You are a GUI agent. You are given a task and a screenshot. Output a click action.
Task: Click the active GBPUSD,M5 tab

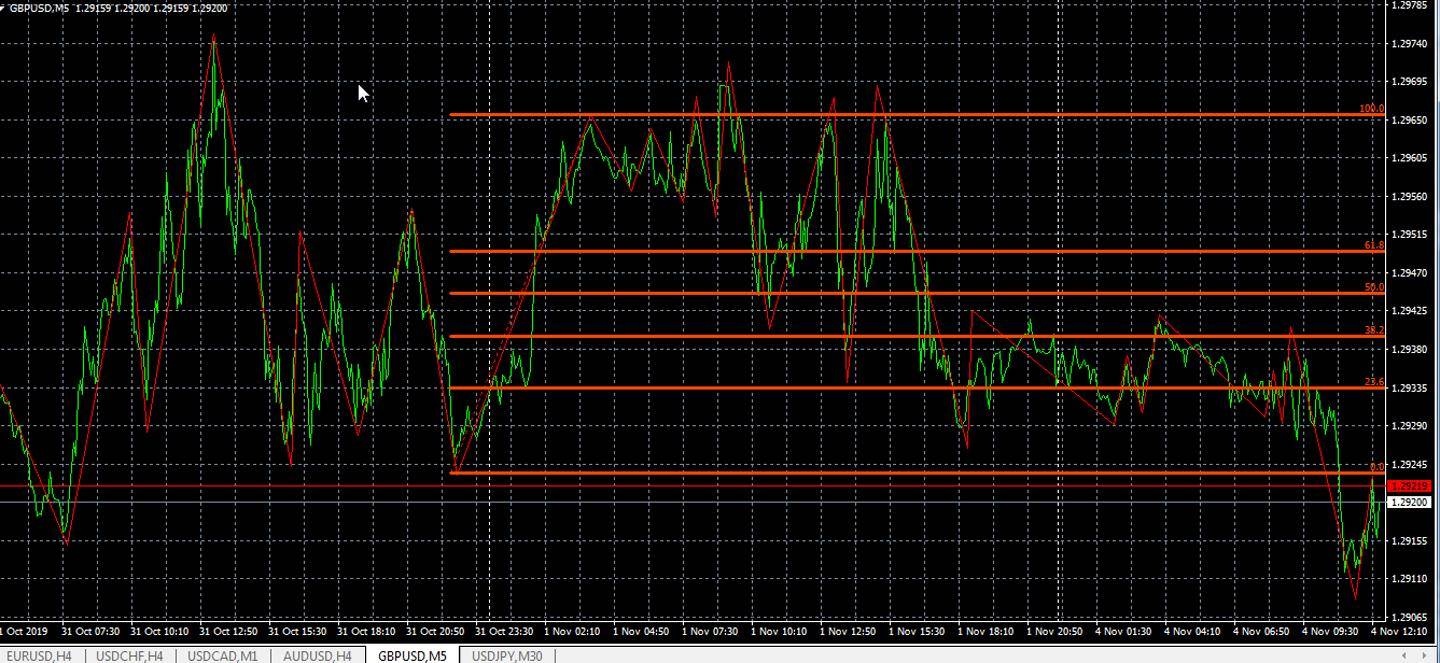pos(412,656)
